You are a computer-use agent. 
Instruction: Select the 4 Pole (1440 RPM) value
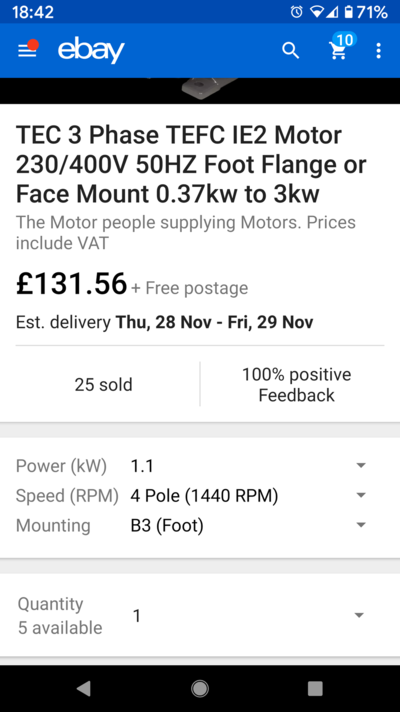(204, 495)
